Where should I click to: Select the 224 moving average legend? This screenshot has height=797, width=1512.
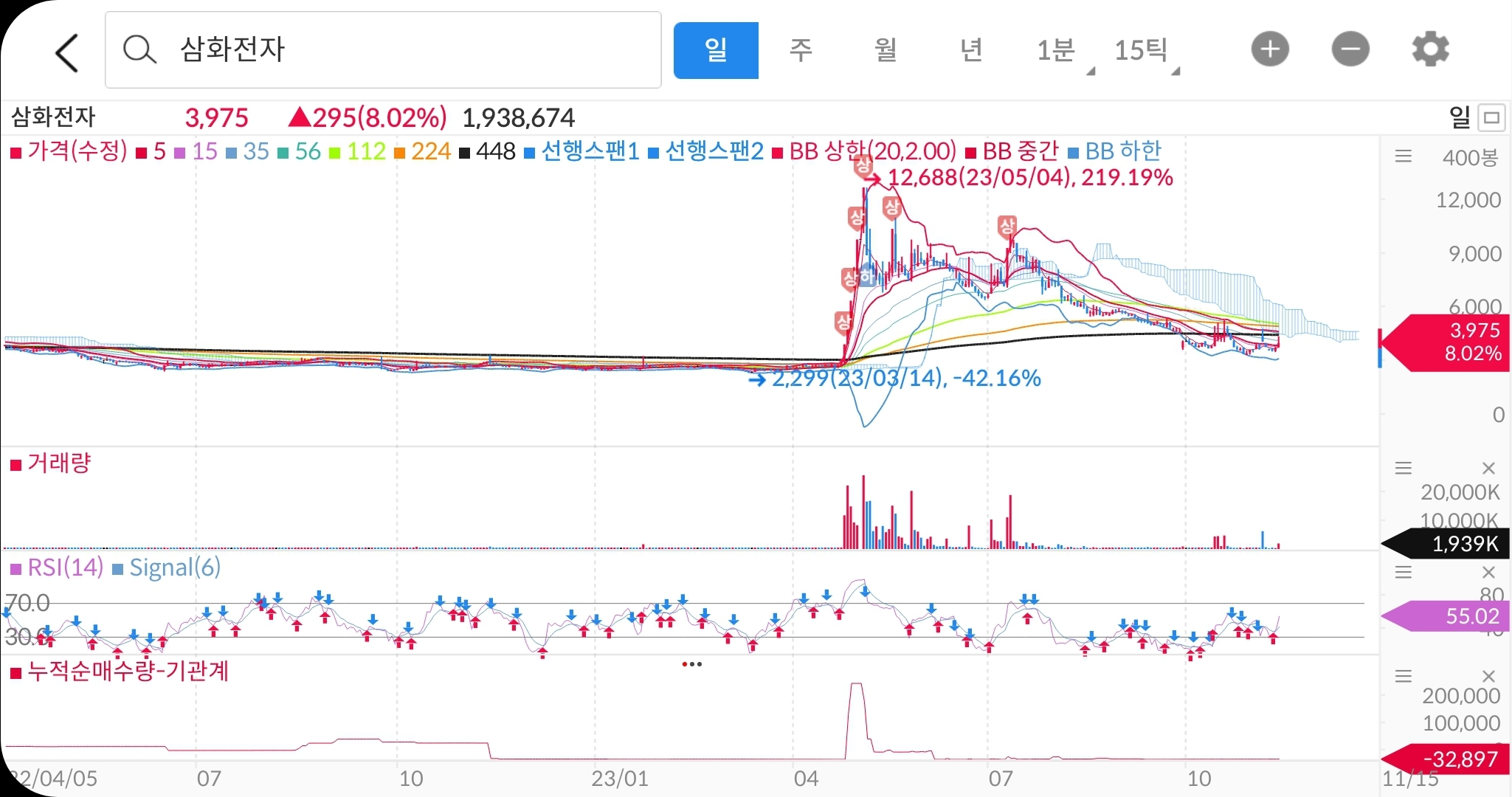click(x=422, y=151)
